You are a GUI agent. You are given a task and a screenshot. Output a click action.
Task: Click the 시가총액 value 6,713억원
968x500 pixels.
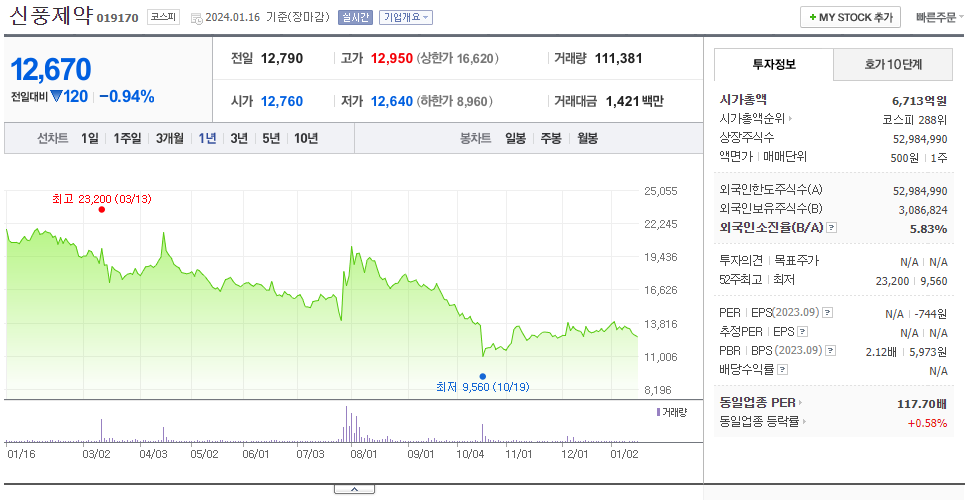pos(920,101)
